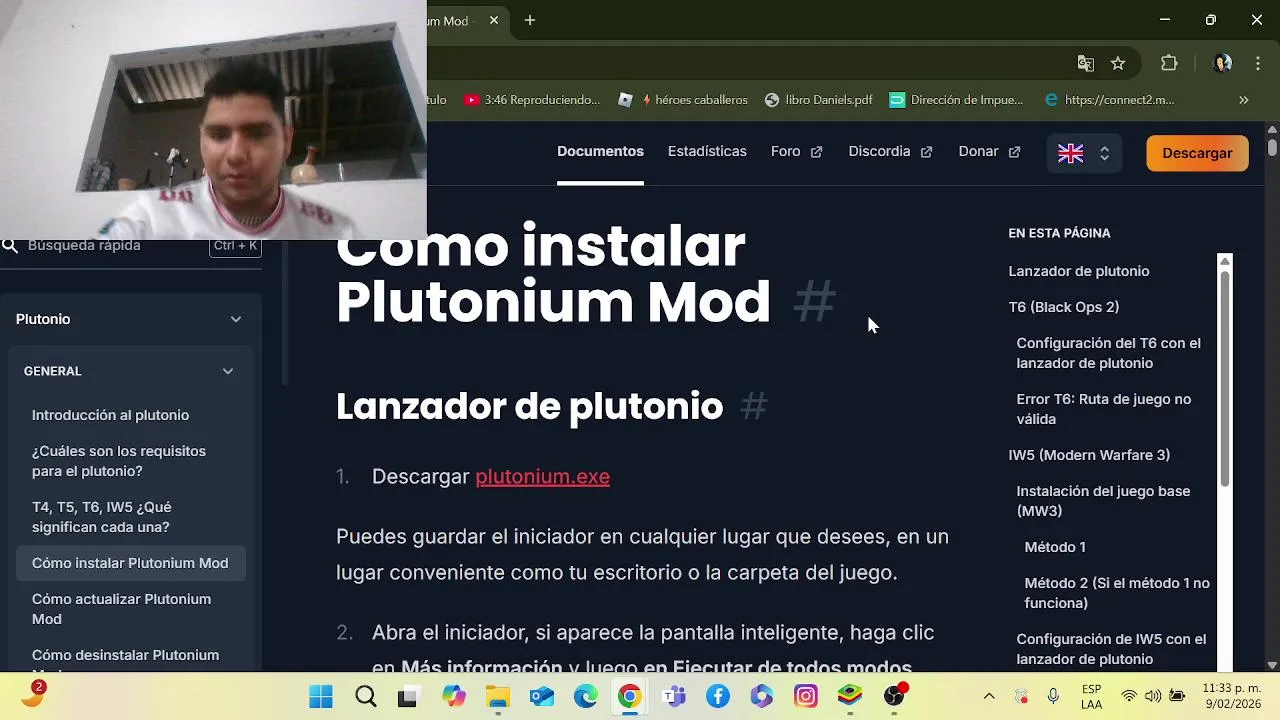Image resolution: width=1280 pixels, height=720 pixels.
Task: Open OBS Studio from the taskbar
Action: 894,697
